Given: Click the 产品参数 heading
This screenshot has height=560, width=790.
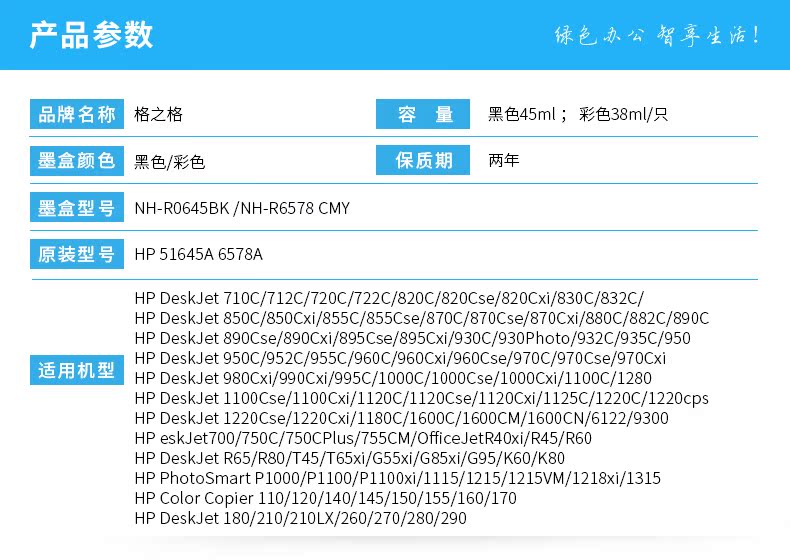Looking at the screenshot, I should [x=91, y=35].
